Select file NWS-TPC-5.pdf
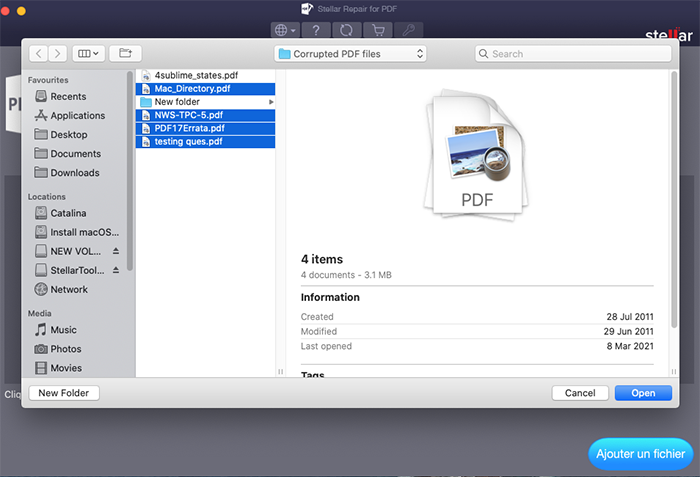The width and height of the screenshot is (700, 477). (x=205, y=115)
